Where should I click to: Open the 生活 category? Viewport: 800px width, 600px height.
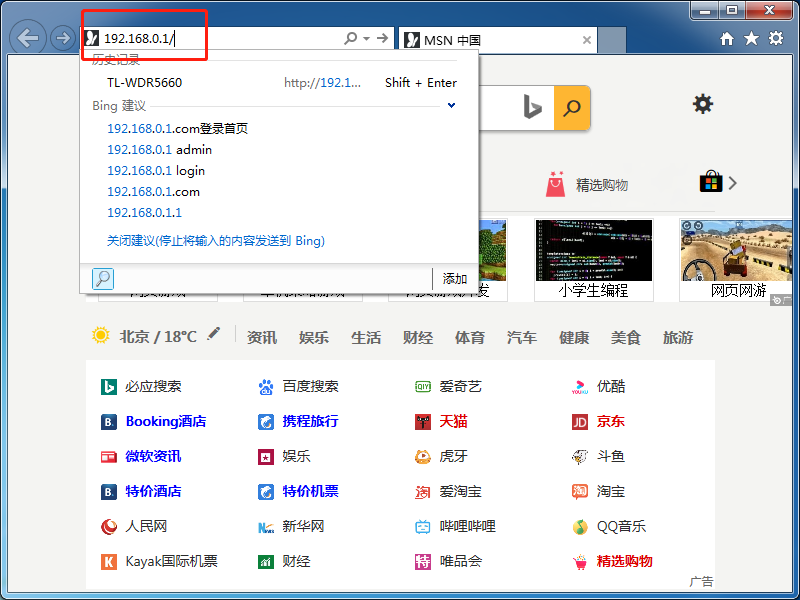[366, 337]
